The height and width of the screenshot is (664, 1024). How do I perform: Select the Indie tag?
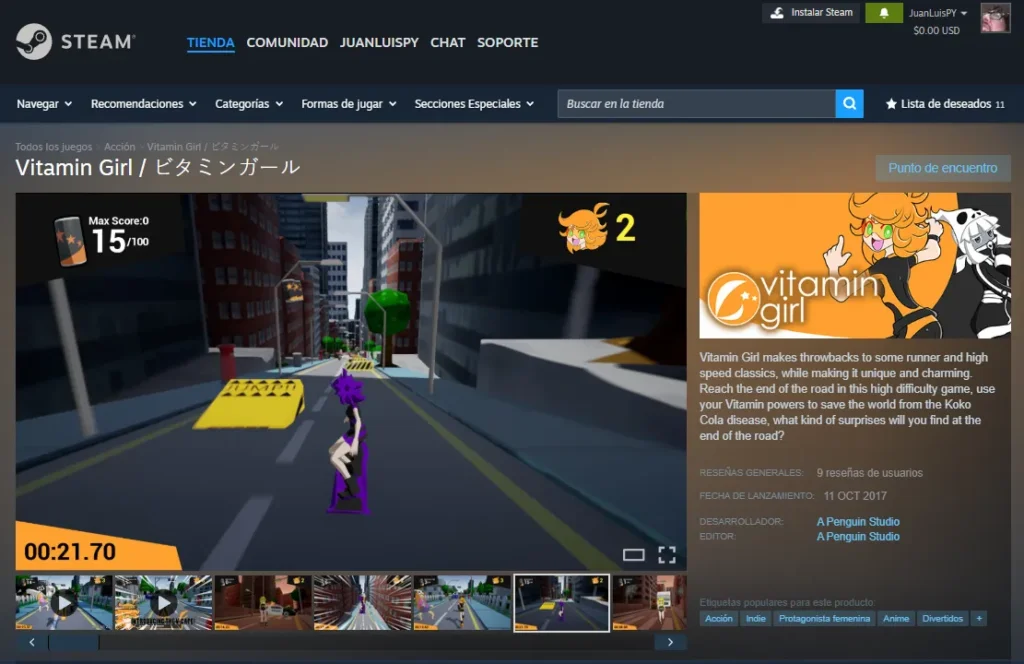click(x=755, y=618)
